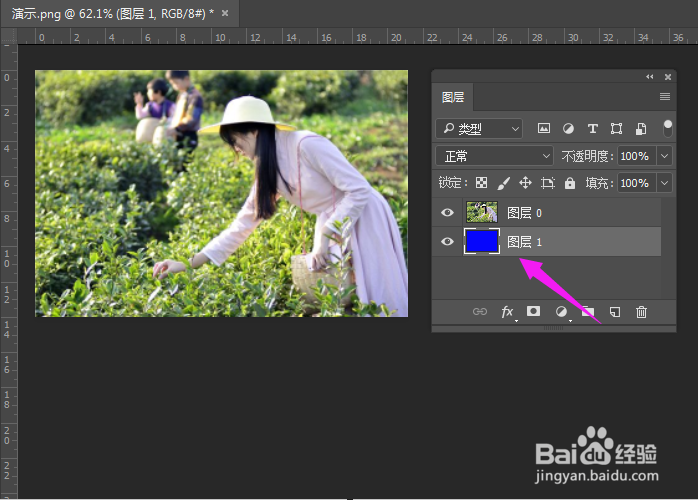Lock position move-arrows icon
The image size is (698, 500).
tap(525, 183)
